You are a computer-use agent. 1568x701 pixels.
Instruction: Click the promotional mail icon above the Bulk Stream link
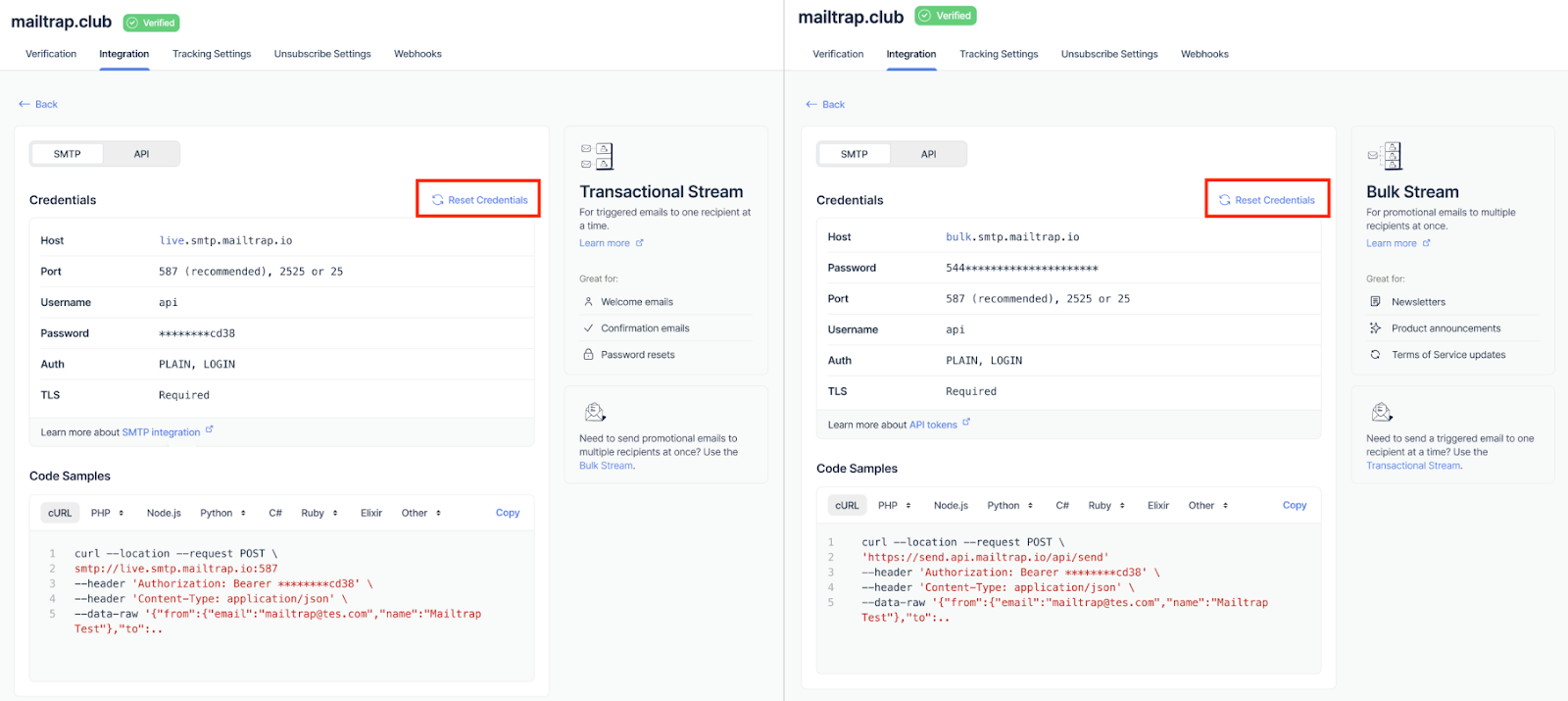click(595, 412)
